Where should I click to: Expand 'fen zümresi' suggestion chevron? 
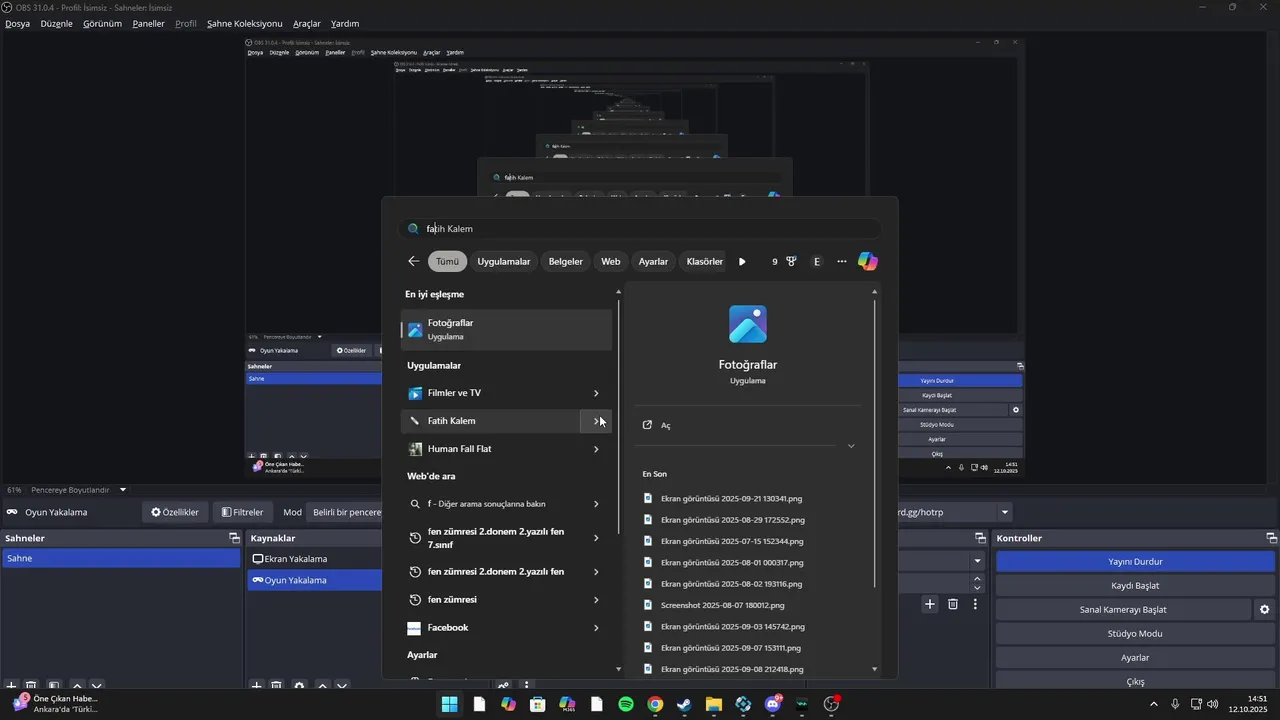pyautogui.click(x=596, y=600)
